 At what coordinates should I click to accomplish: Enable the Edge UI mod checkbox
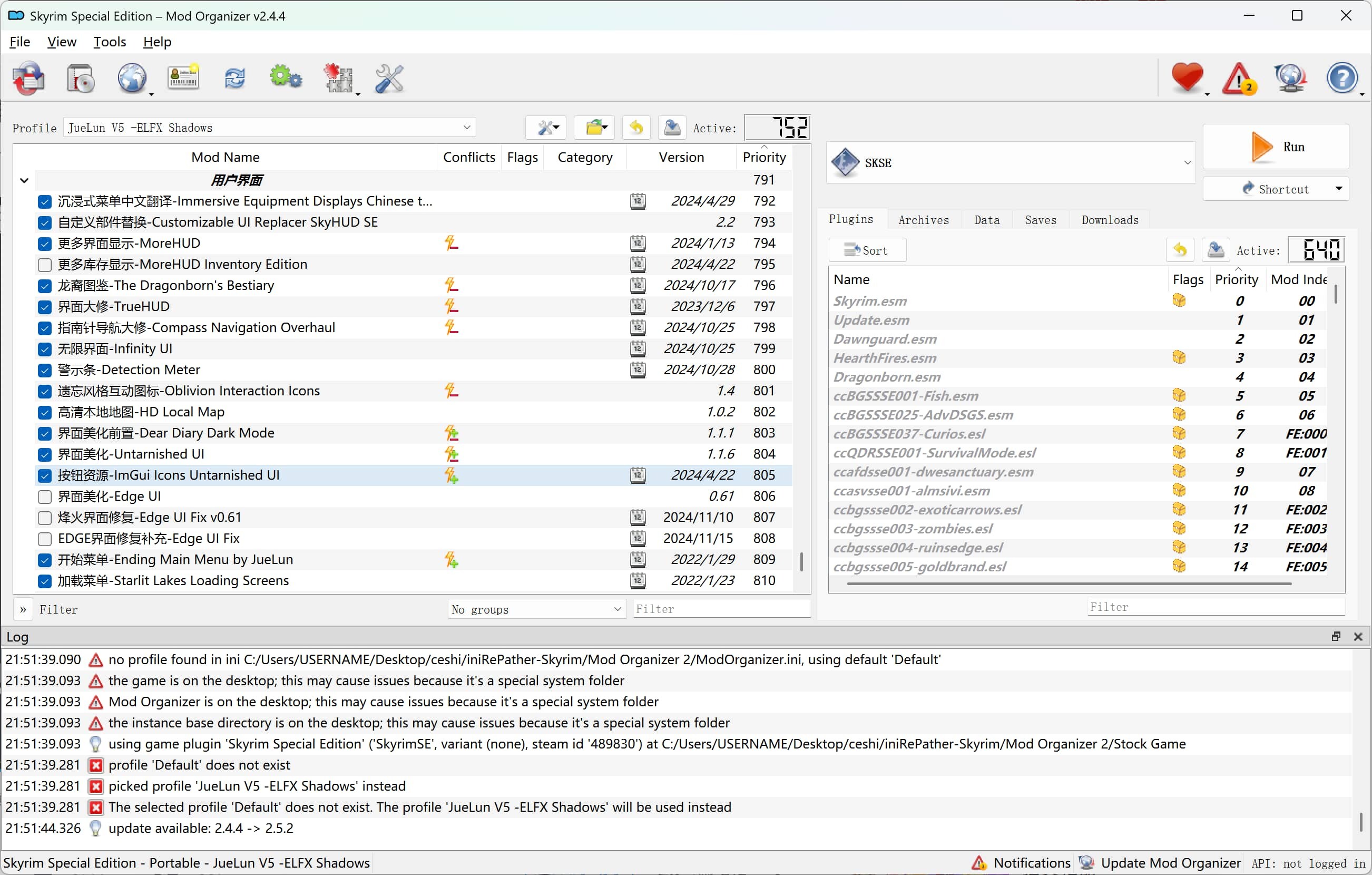point(44,497)
